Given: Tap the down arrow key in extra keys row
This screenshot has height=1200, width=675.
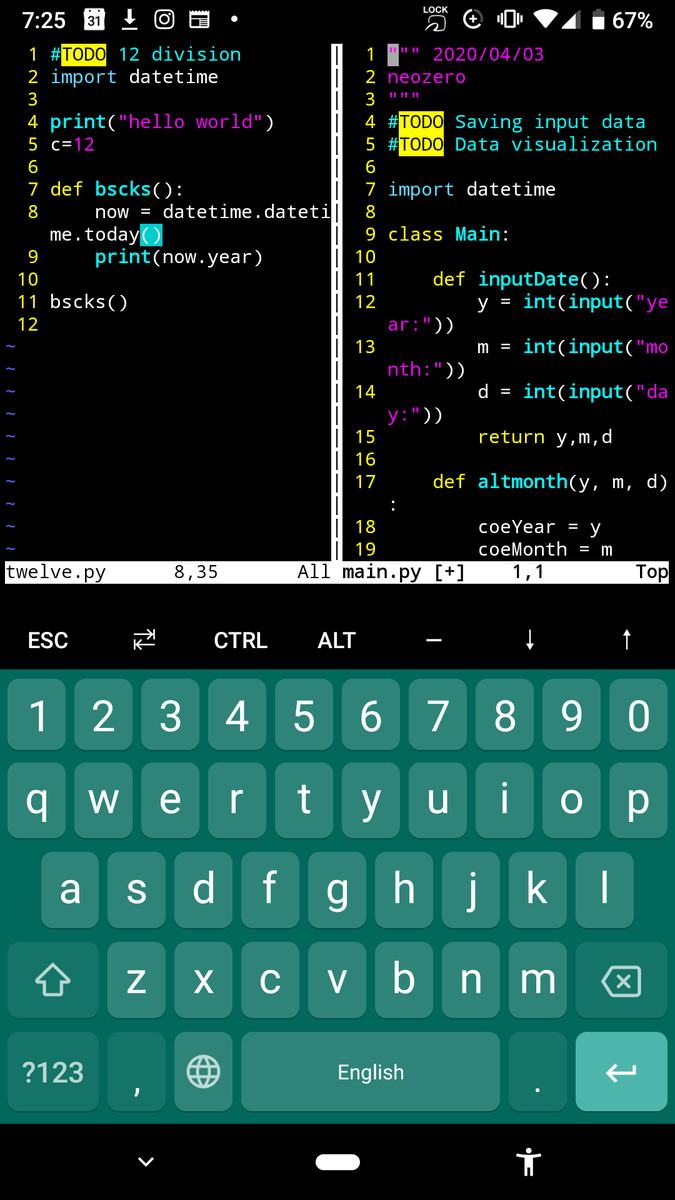Looking at the screenshot, I should 530,640.
